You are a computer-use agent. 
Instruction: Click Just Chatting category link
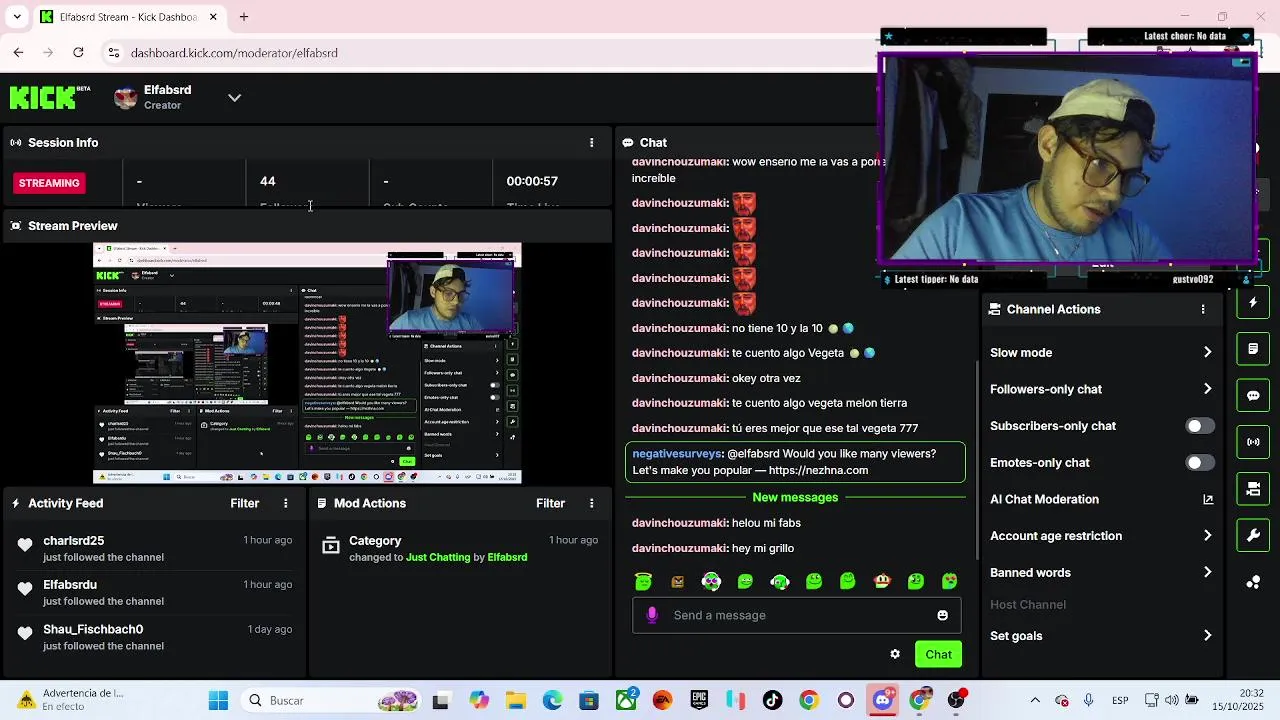coord(438,557)
